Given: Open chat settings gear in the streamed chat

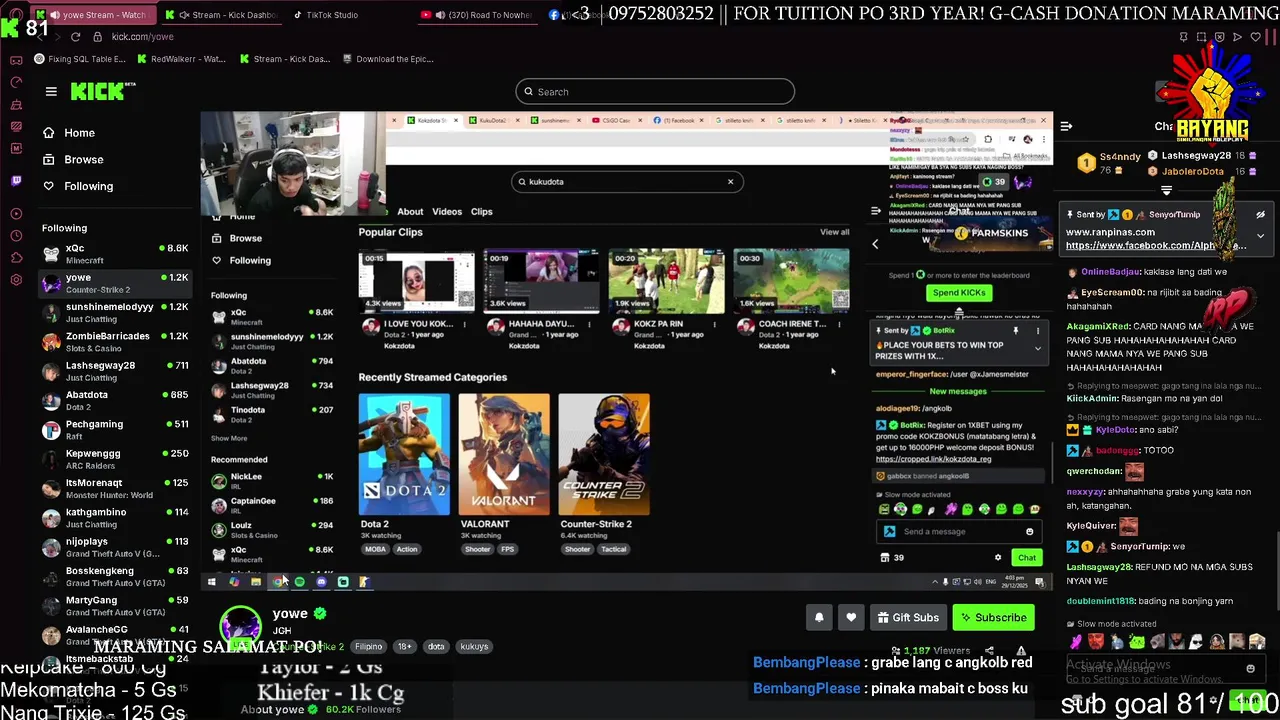Looking at the screenshot, I should pos(997,557).
